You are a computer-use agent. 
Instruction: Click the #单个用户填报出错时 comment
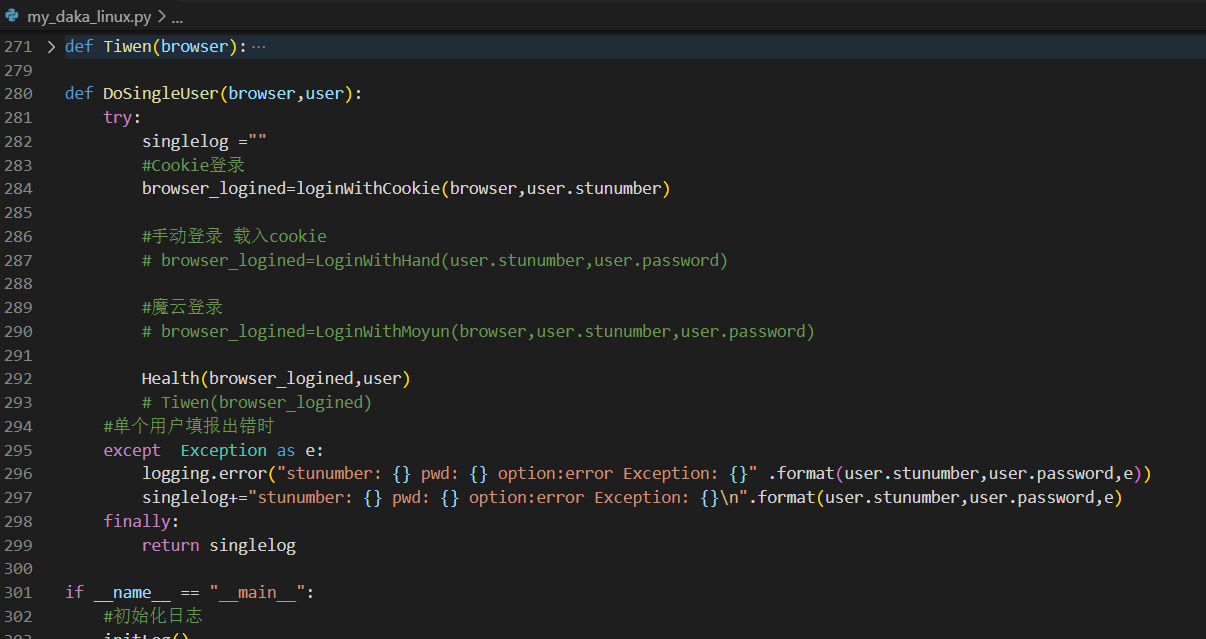(x=188, y=426)
